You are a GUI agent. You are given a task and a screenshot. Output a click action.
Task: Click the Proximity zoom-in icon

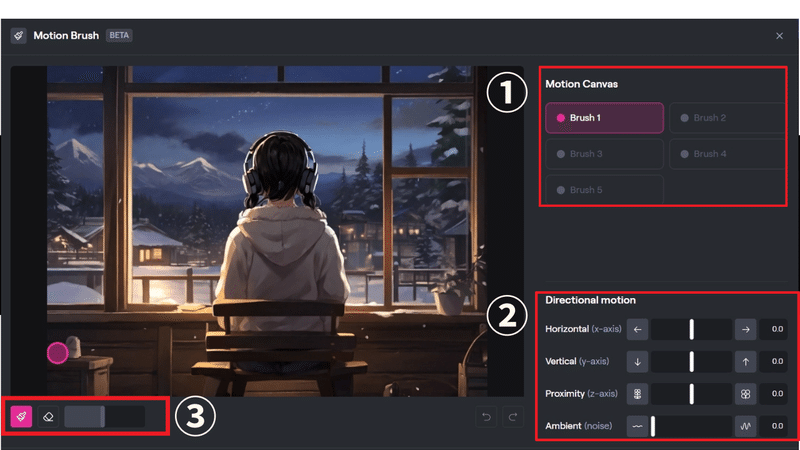745,394
